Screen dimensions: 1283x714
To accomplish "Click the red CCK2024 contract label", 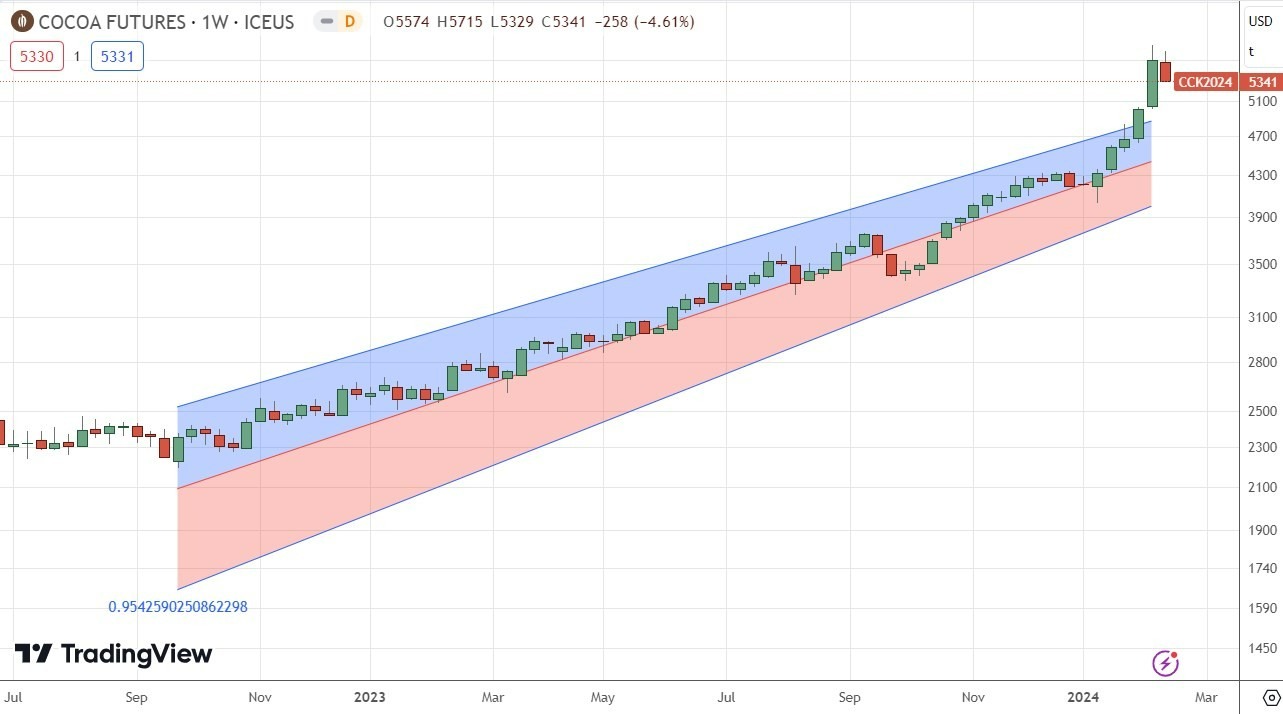I will (1205, 83).
